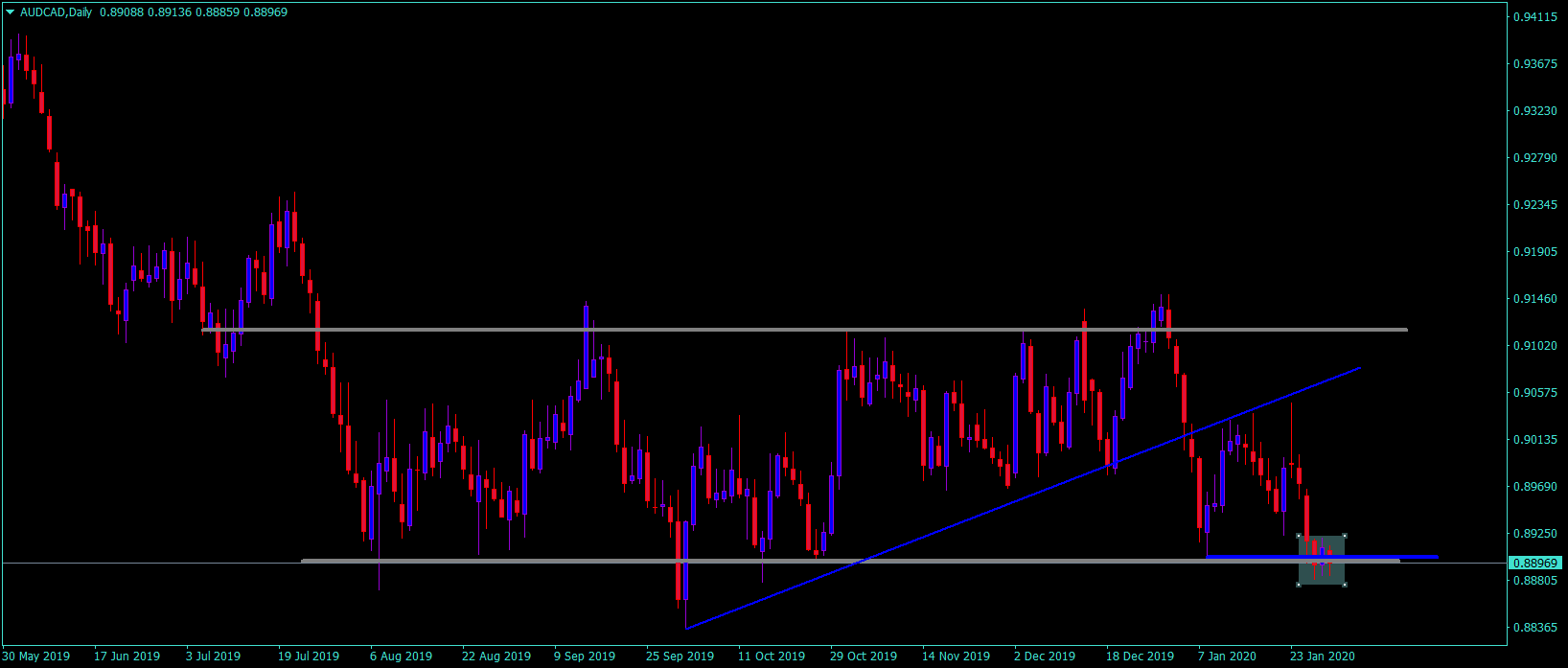This screenshot has width=1568, height=668.
Task: Click the highlighted current price label 0.88969
Action: pyautogui.click(x=1536, y=563)
